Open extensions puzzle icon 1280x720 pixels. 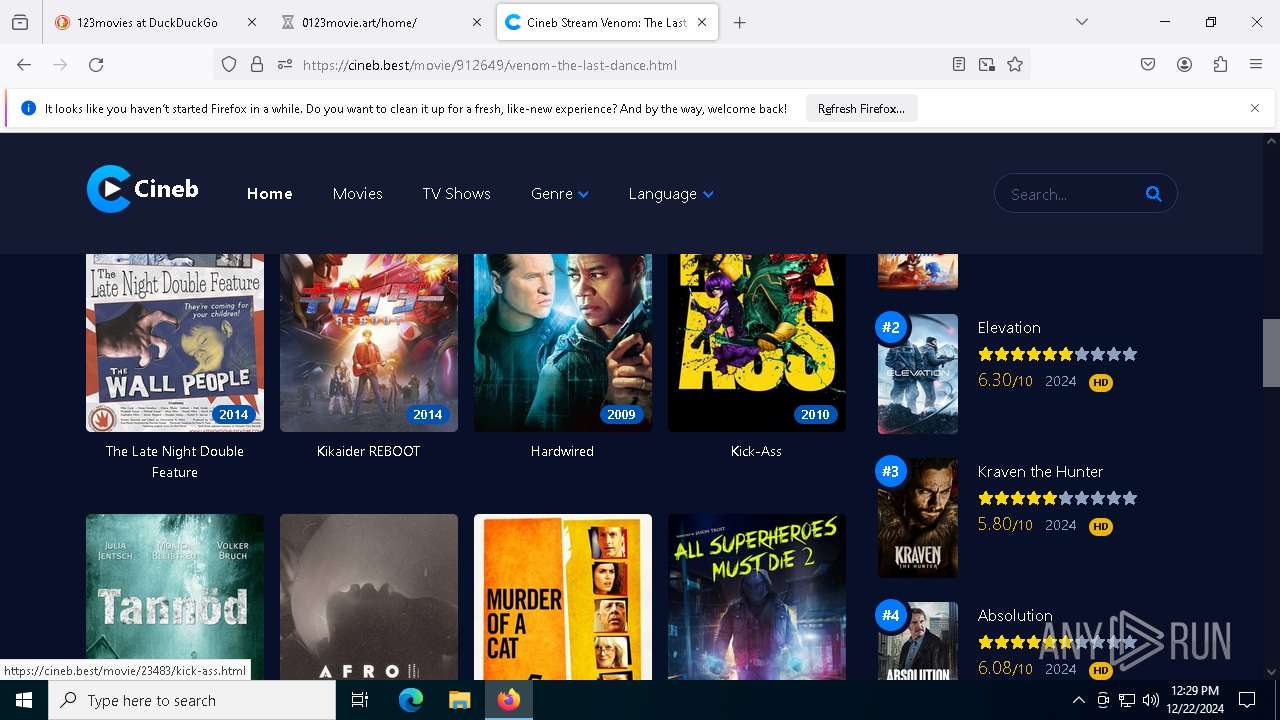(x=1220, y=64)
